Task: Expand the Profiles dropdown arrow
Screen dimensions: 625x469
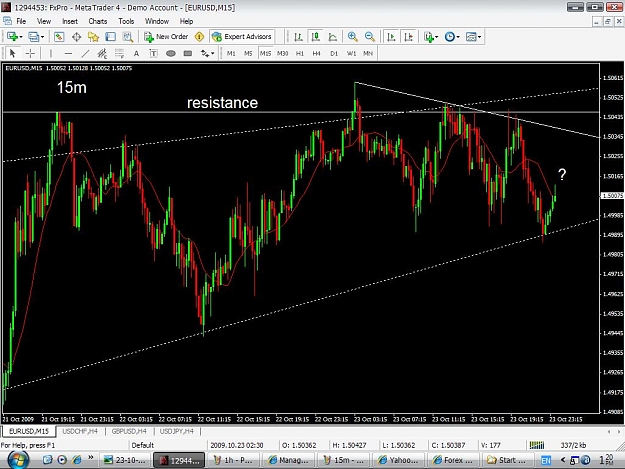Action: click(42, 37)
